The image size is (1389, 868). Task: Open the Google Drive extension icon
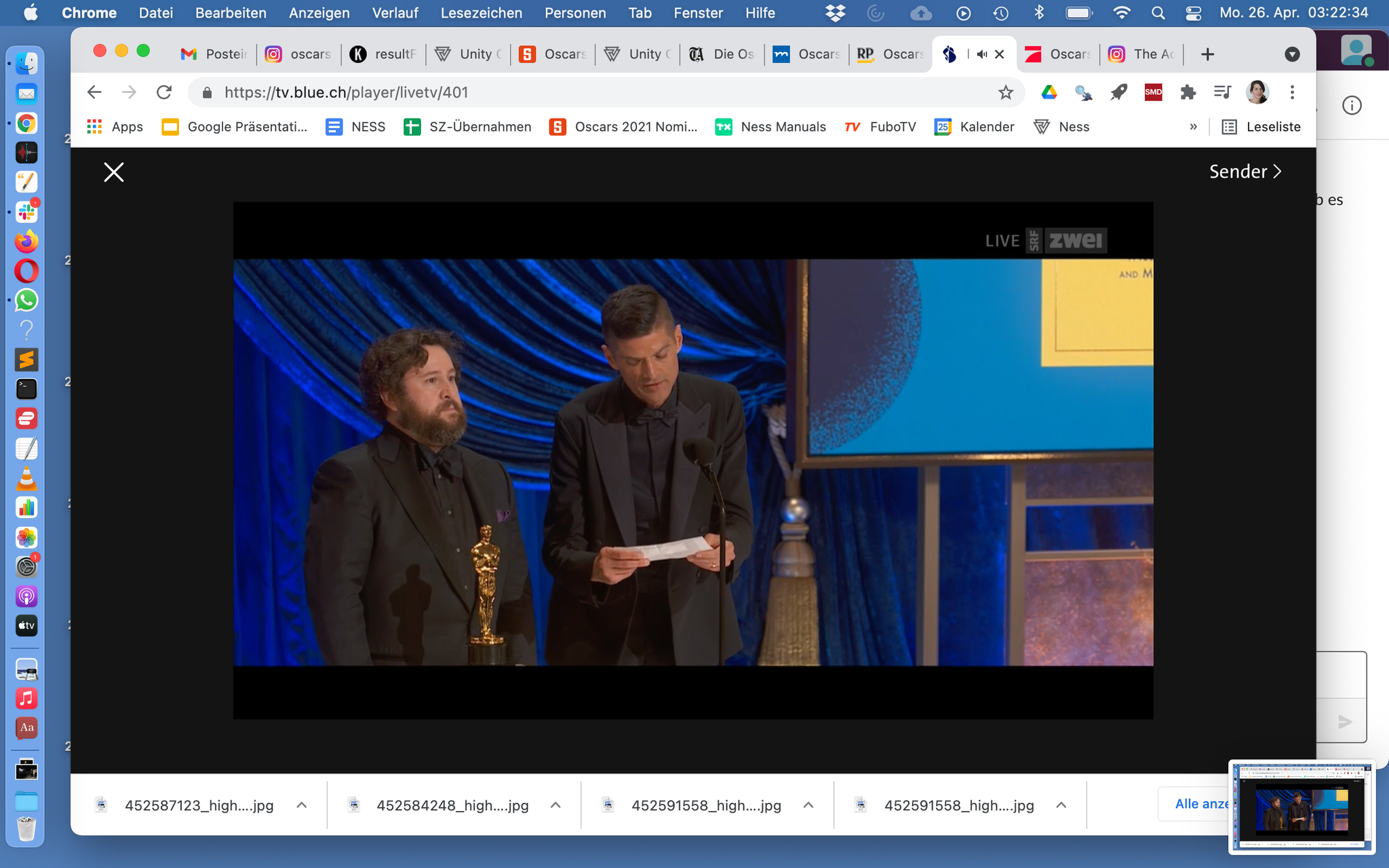(x=1049, y=92)
